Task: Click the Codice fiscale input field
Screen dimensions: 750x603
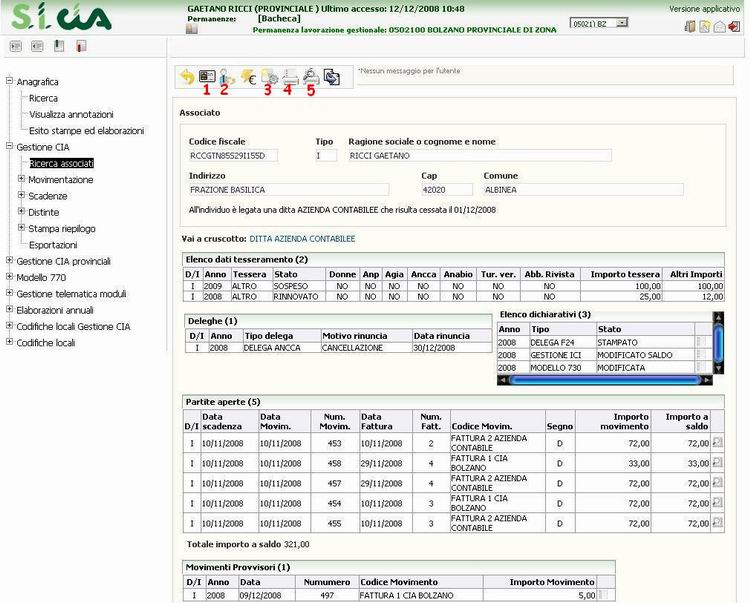Action: click(233, 155)
